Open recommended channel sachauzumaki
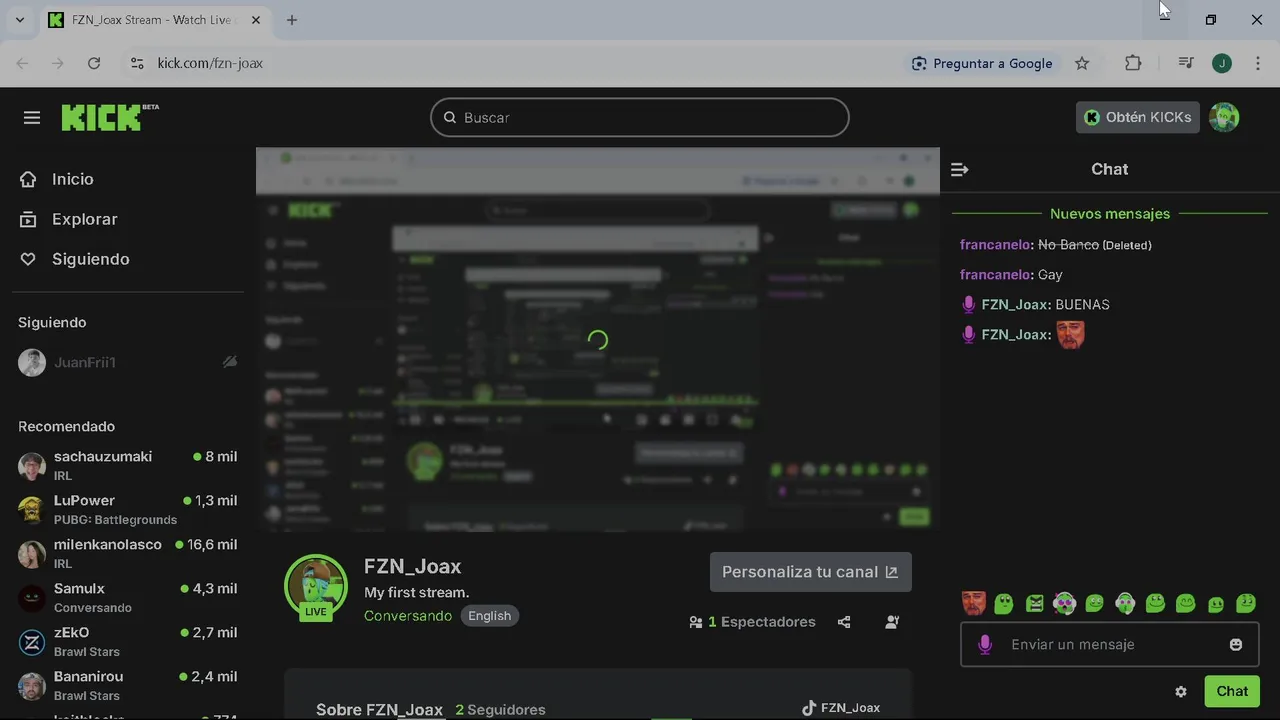This screenshot has height=720, width=1280. point(128,465)
